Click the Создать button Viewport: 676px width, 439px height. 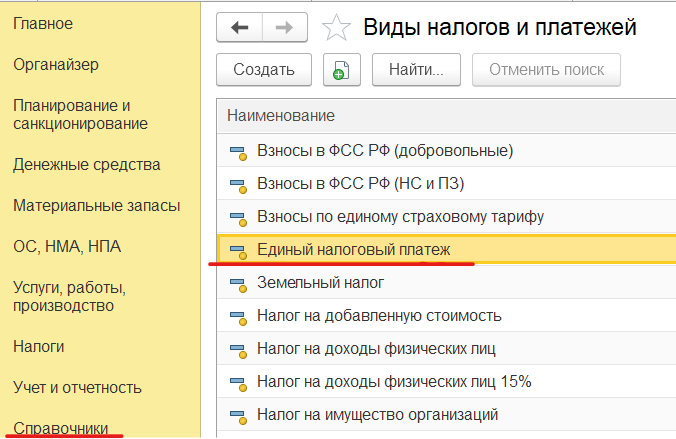pyautogui.click(x=264, y=70)
